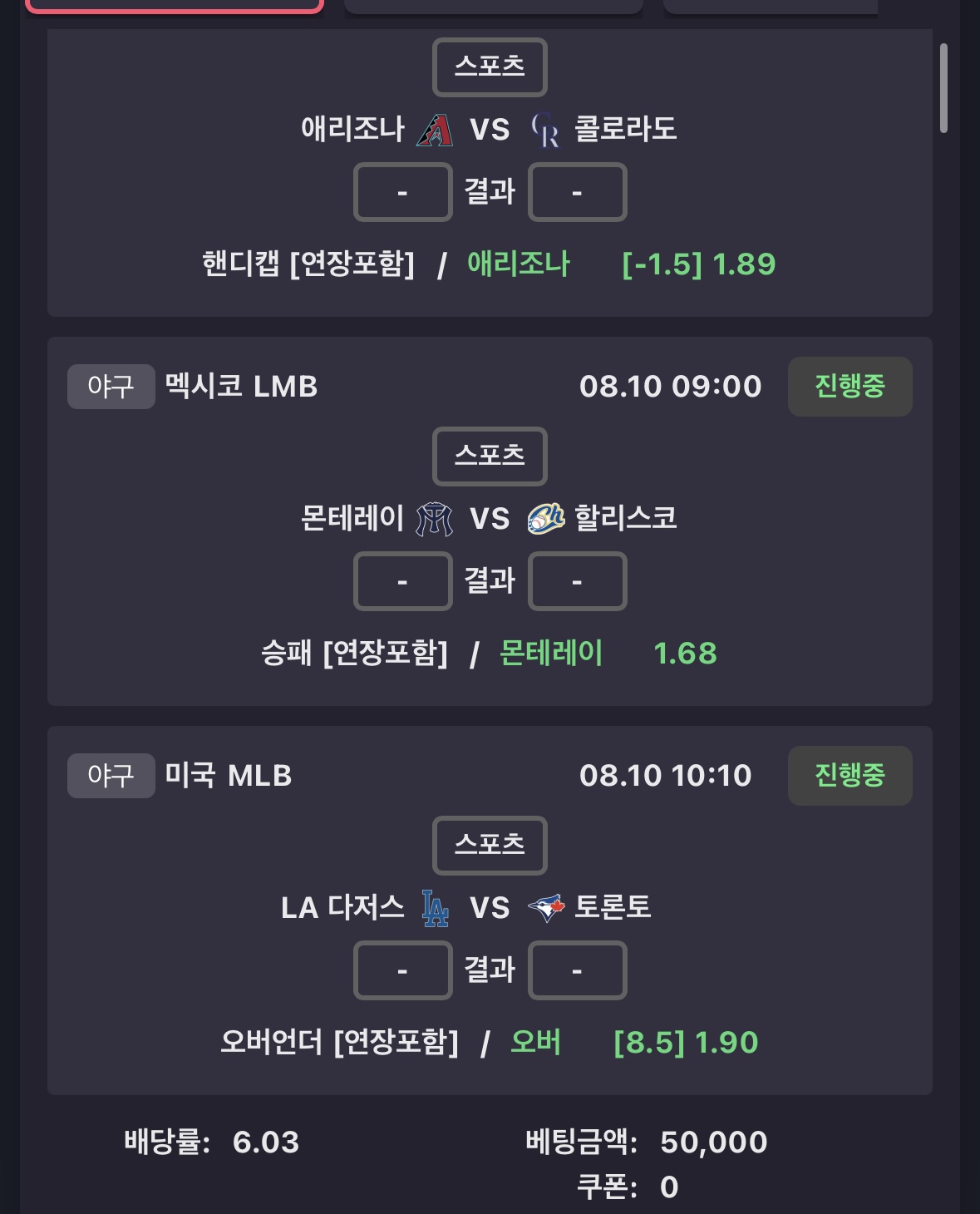Click the Arizona Diamondbacks team logo

point(435,130)
